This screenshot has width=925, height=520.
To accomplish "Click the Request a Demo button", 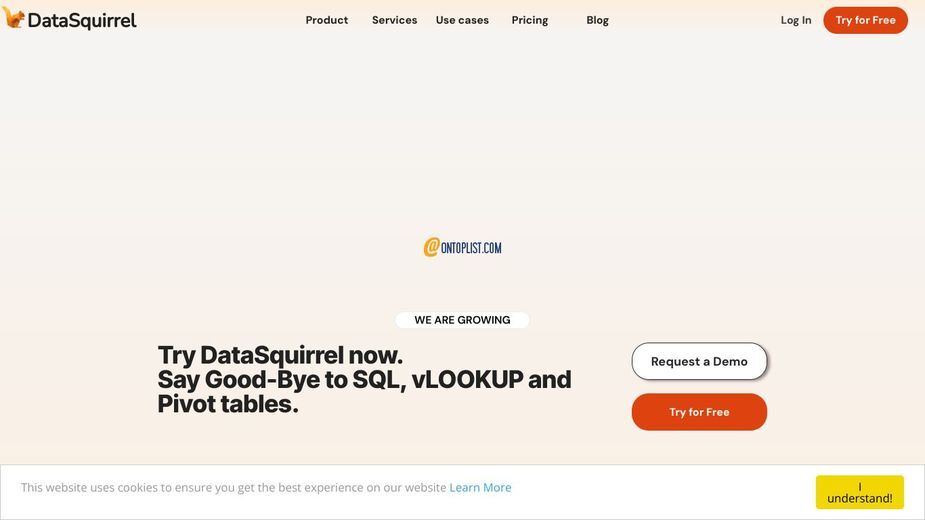I will tap(699, 361).
